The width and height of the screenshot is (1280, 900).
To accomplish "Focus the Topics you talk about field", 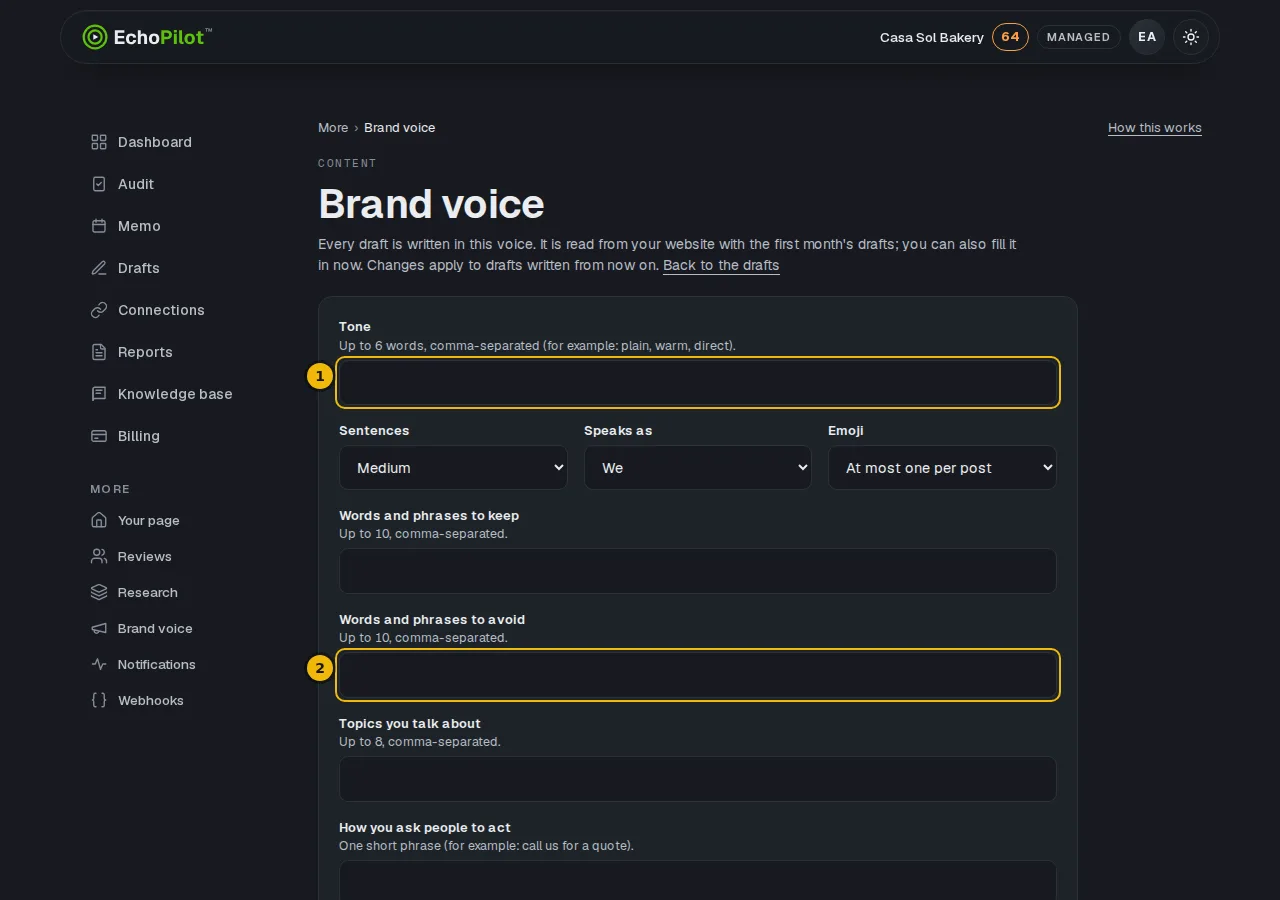I will click(698, 779).
